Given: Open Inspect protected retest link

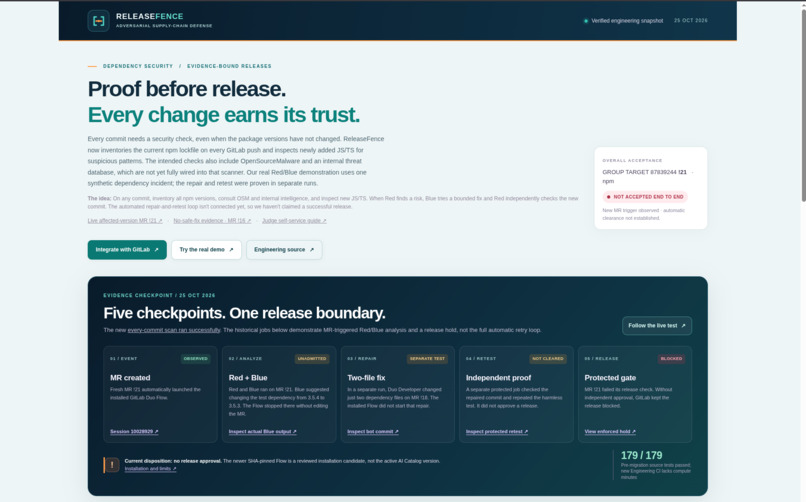Looking at the screenshot, I should (x=497, y=432).
